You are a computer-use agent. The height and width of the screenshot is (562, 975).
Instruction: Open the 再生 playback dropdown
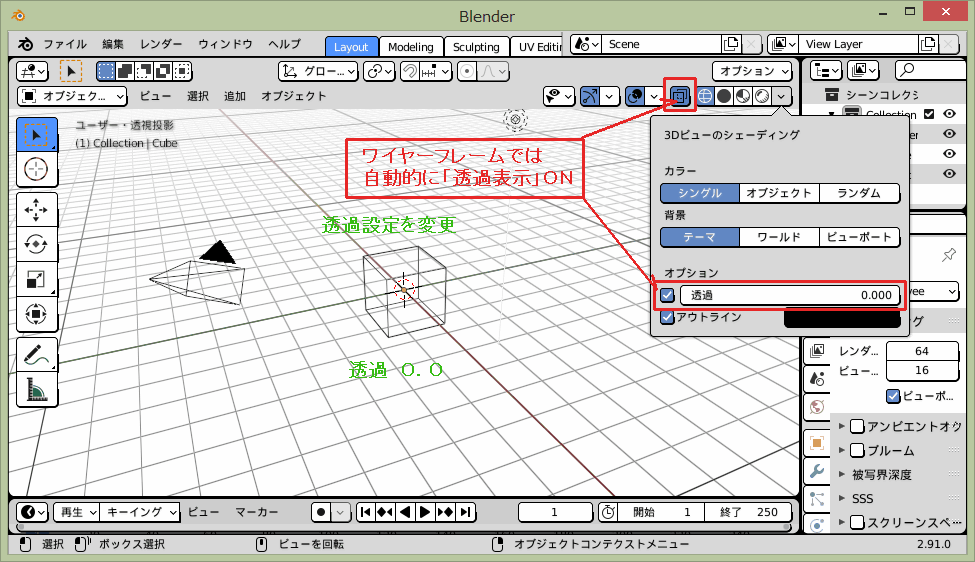[x=76, y=512]
